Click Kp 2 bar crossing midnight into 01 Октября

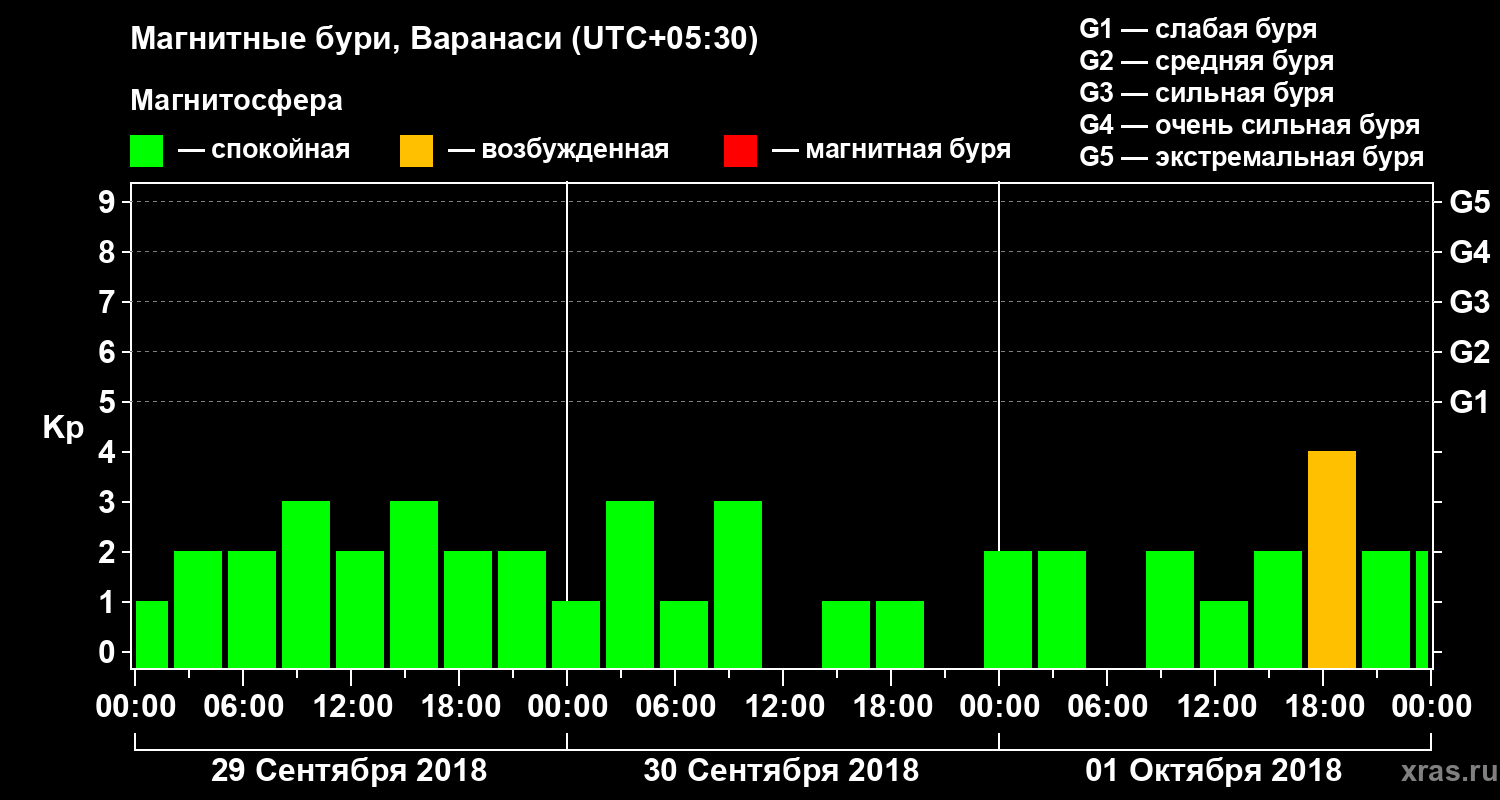[x=1008, y=609]
